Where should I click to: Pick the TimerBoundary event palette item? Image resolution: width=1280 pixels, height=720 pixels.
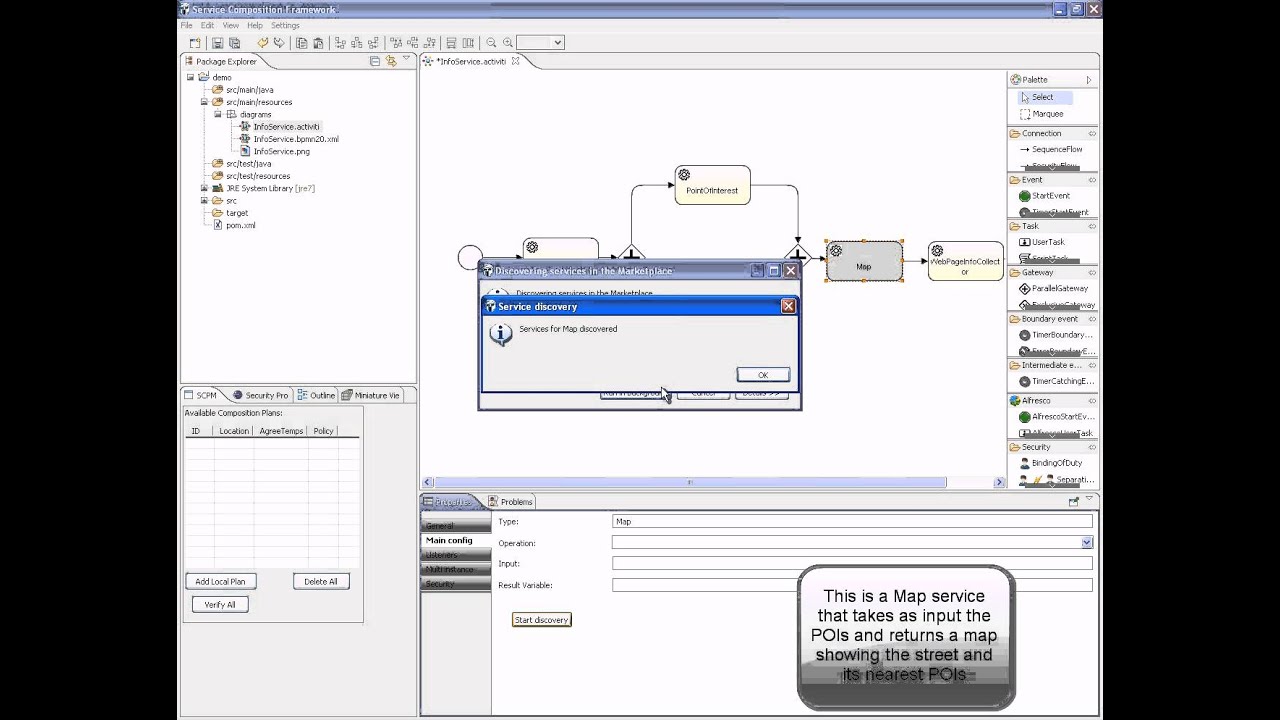(1056, 335)
